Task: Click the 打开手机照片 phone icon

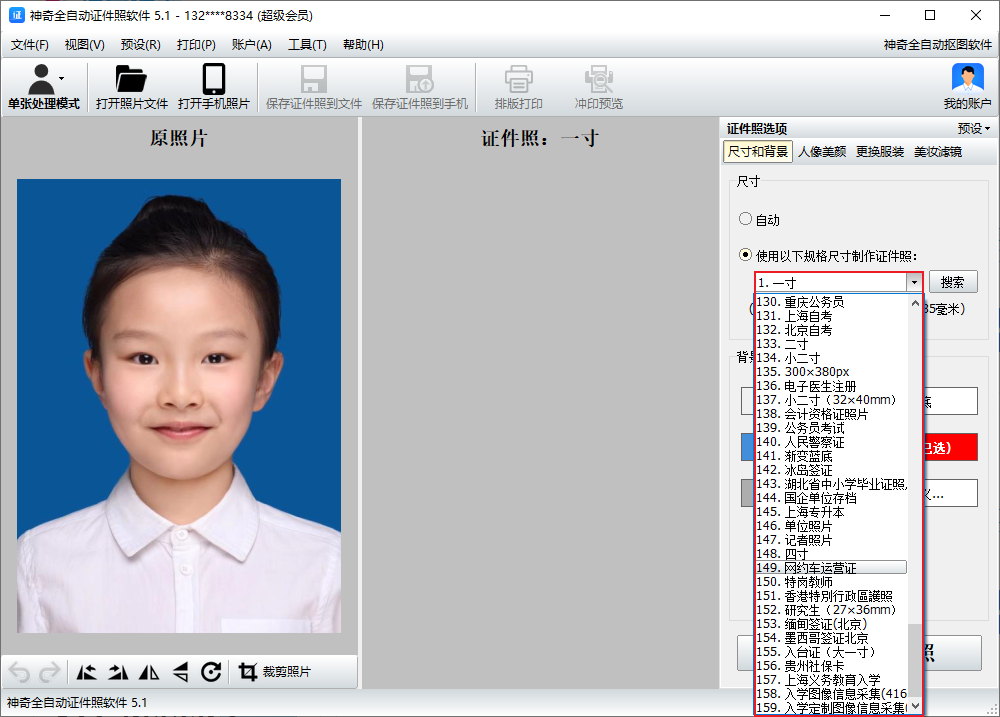Action: 213,80
